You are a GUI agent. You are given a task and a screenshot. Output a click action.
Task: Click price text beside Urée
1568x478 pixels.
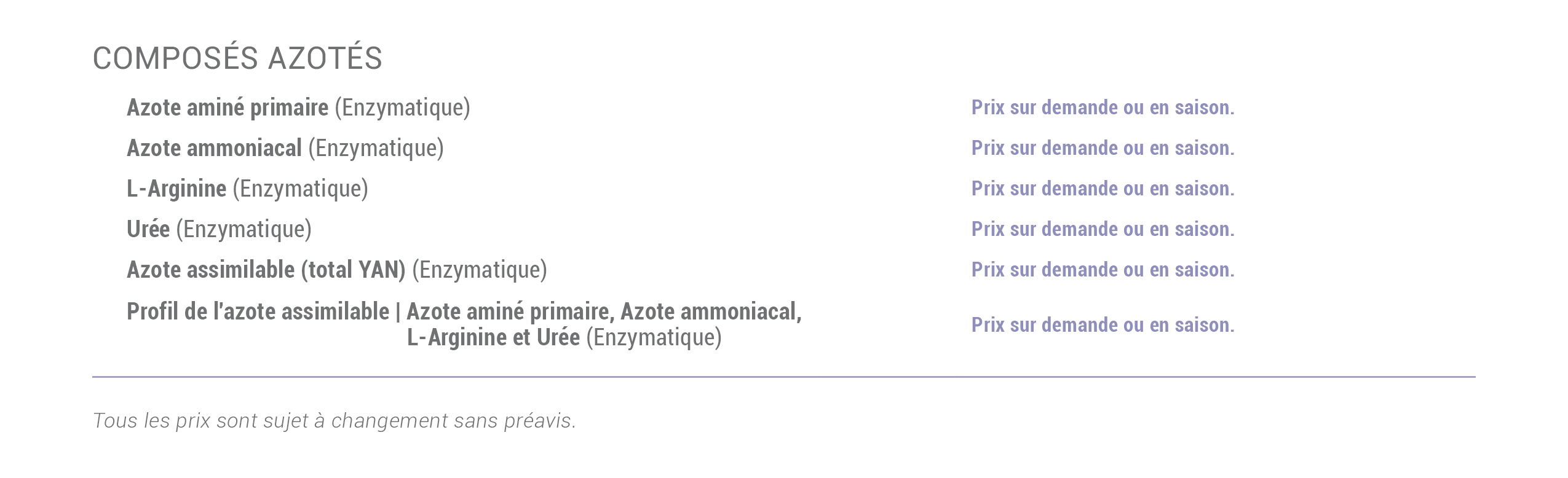coord(1103,229)
